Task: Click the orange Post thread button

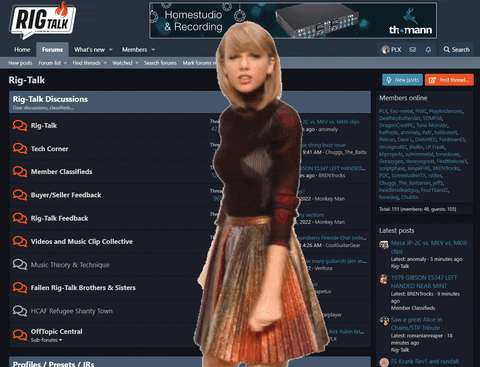Action: tap(449, 80)
